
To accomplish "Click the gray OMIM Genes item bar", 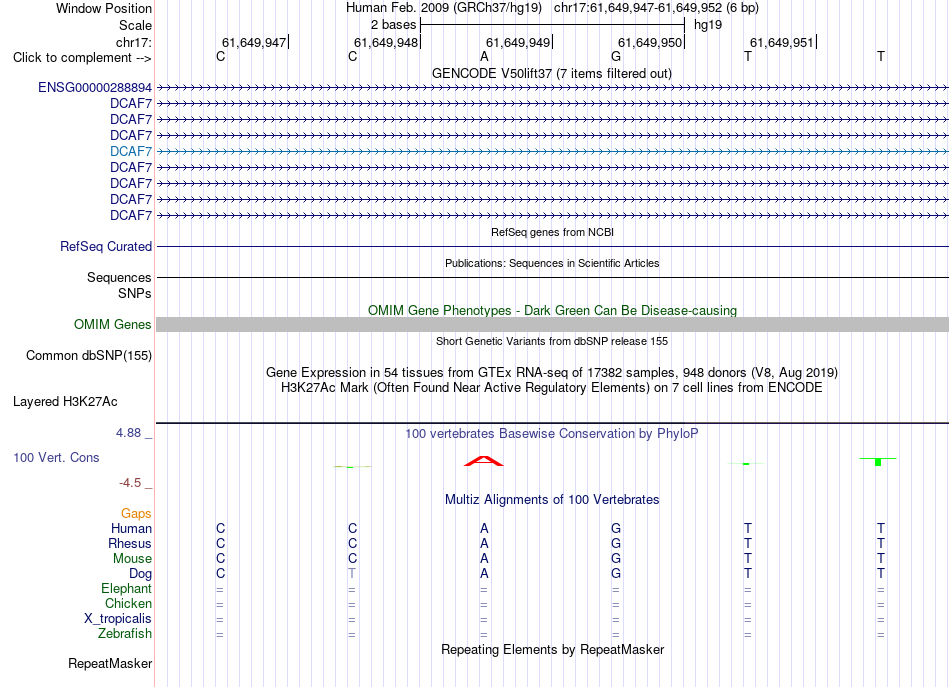I will [x=552, y=325].
